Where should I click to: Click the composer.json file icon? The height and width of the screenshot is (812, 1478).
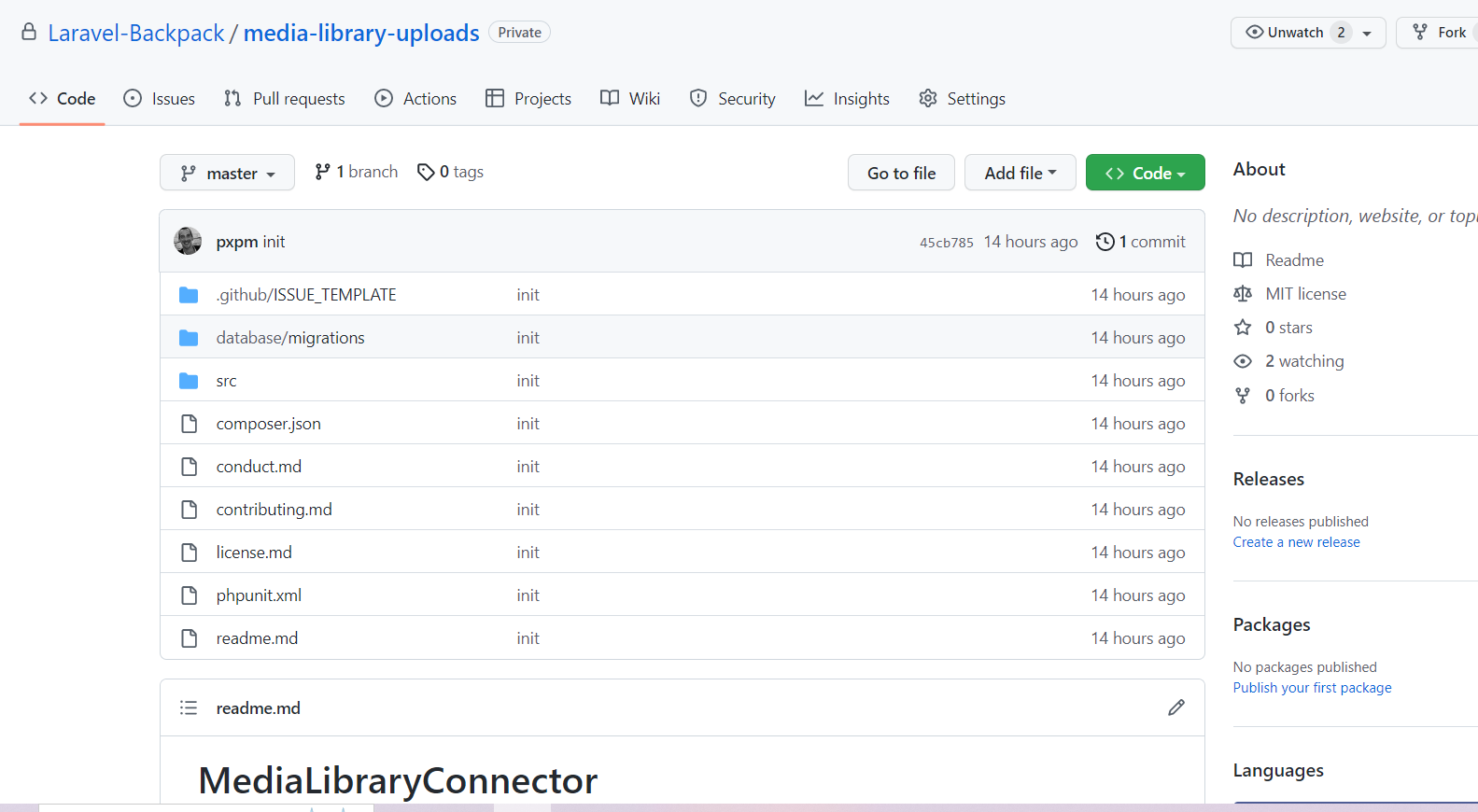click(x=189, y=424)
